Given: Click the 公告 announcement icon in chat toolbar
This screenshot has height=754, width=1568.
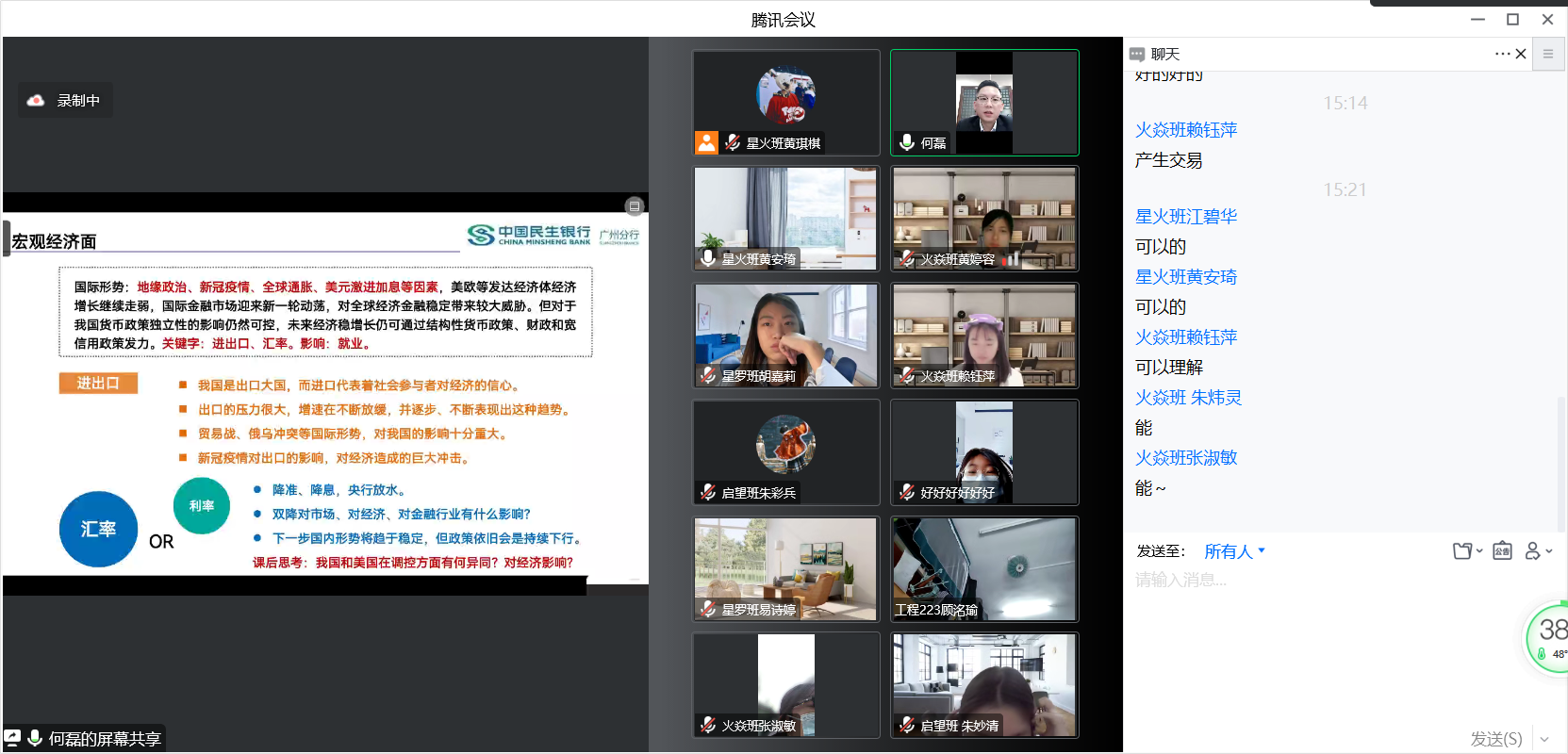Looking at the screenshot, I should [x=1502, y=551].
